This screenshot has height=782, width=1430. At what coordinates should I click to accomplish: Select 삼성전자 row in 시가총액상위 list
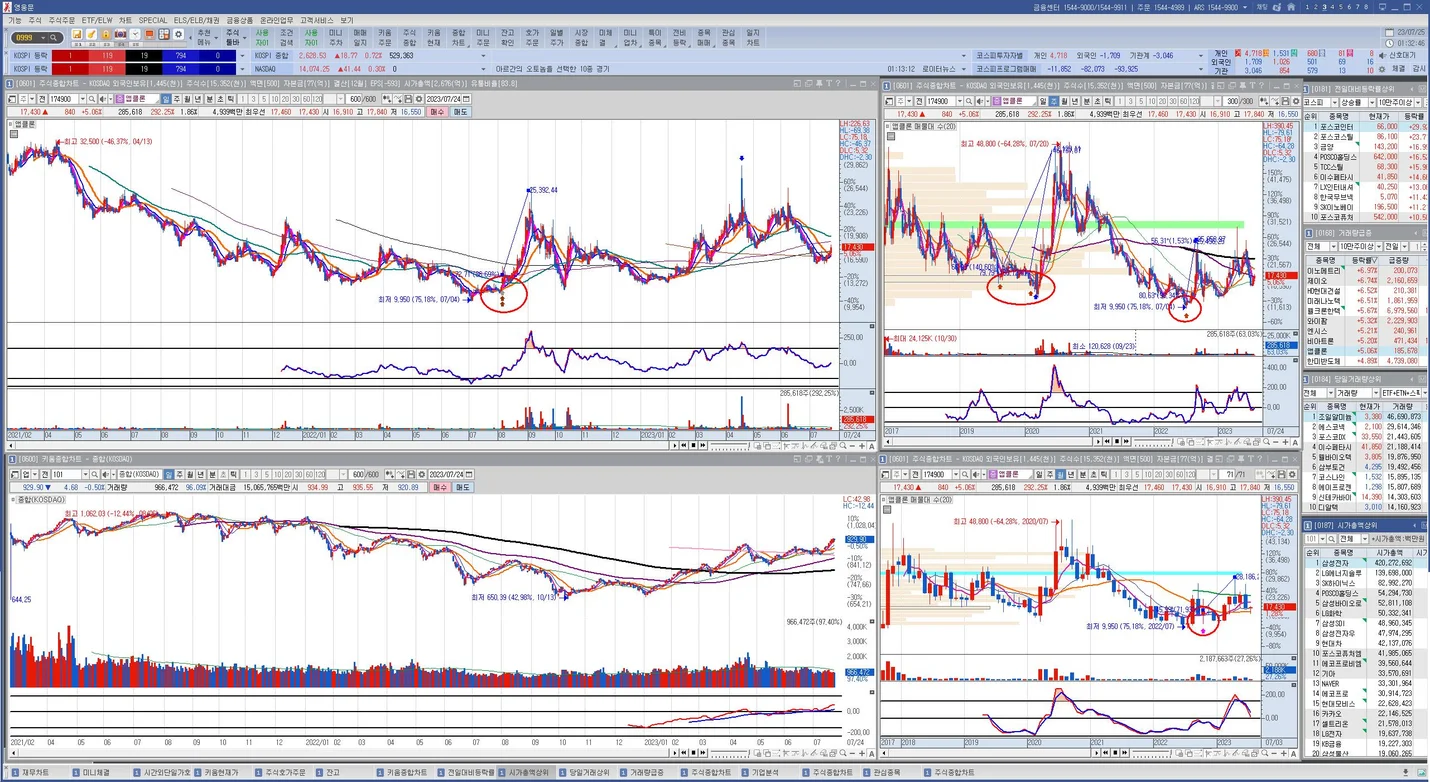click(1365, 563)
